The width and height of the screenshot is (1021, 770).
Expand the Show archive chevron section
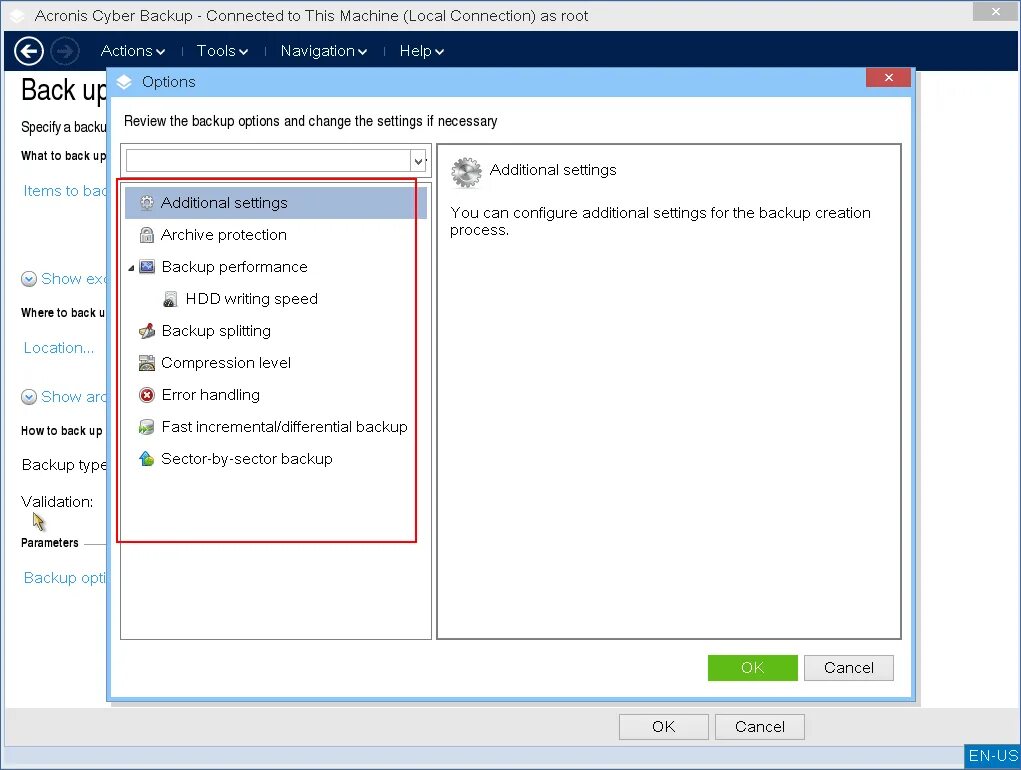point(29,397)
